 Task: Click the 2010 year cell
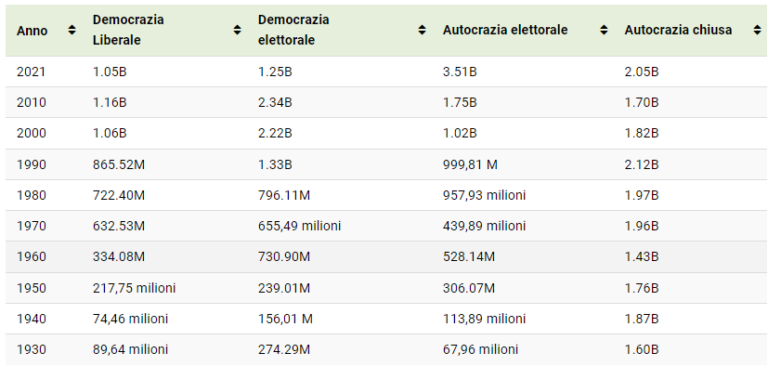pyautogui.click(x=31, y=103)
